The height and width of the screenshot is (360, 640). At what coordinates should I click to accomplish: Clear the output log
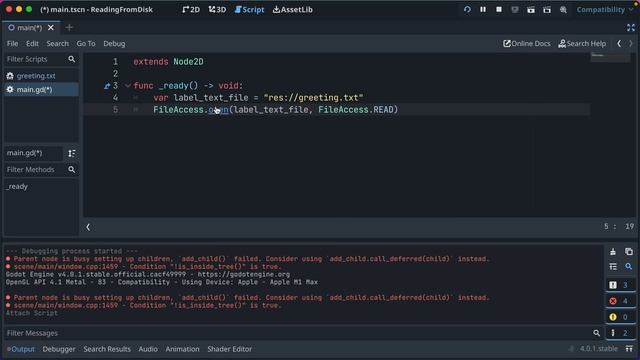point(613,252)
